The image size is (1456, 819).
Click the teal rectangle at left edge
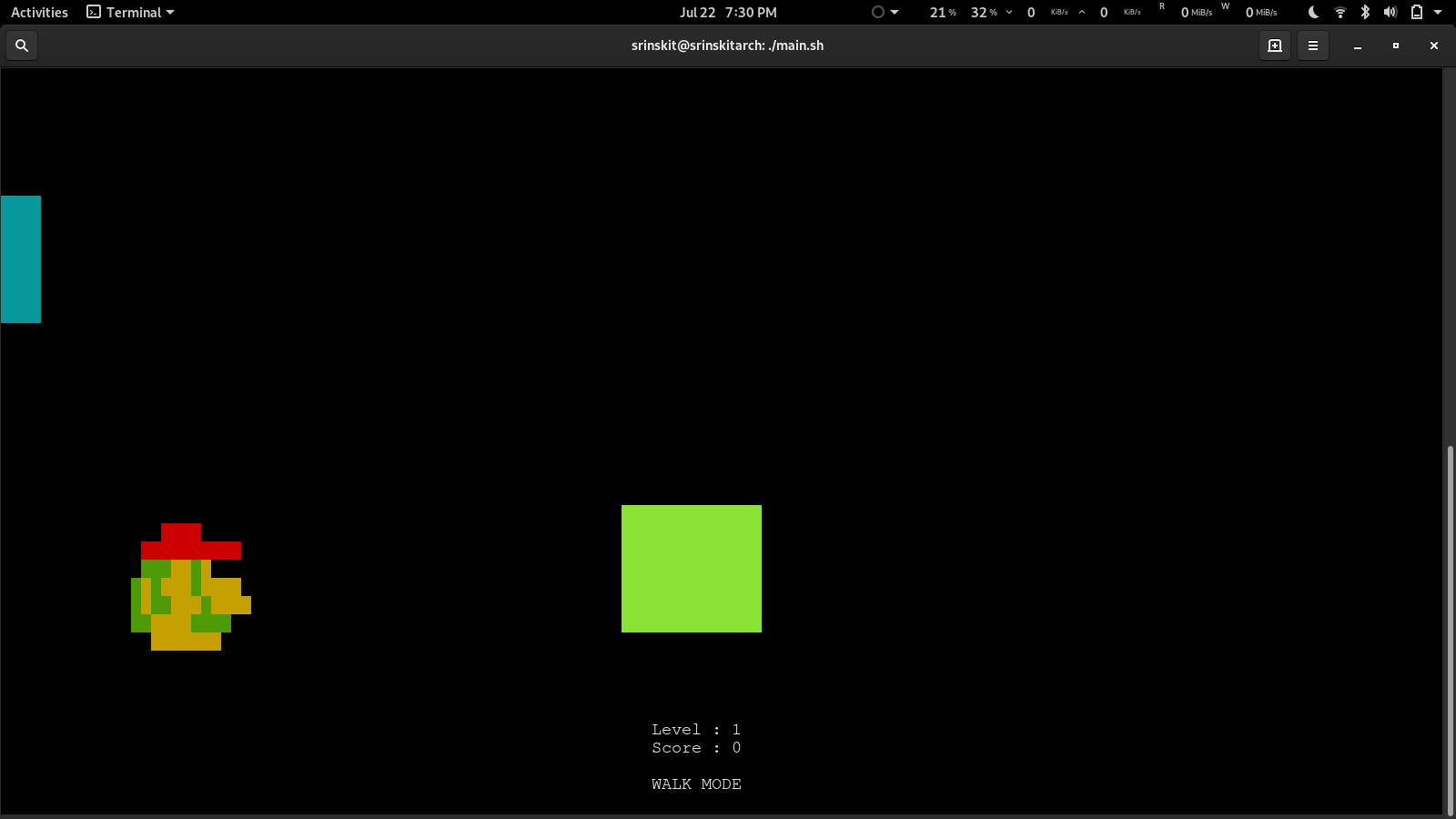coord(21,259)
